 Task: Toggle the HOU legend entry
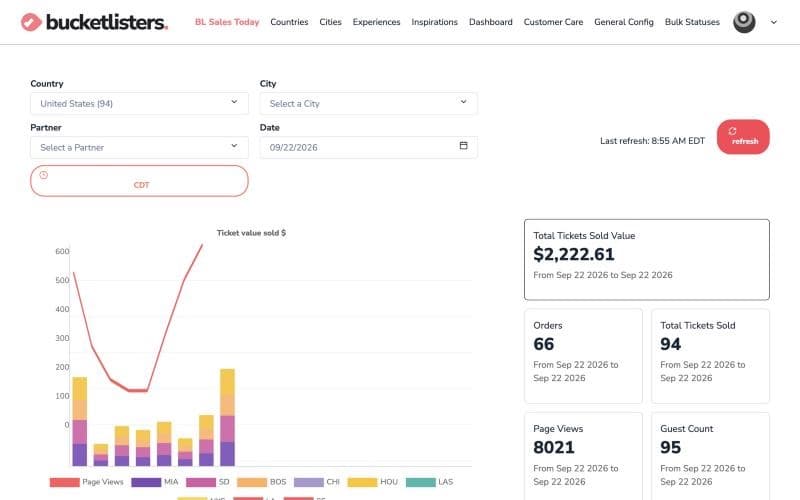(372, 482)
